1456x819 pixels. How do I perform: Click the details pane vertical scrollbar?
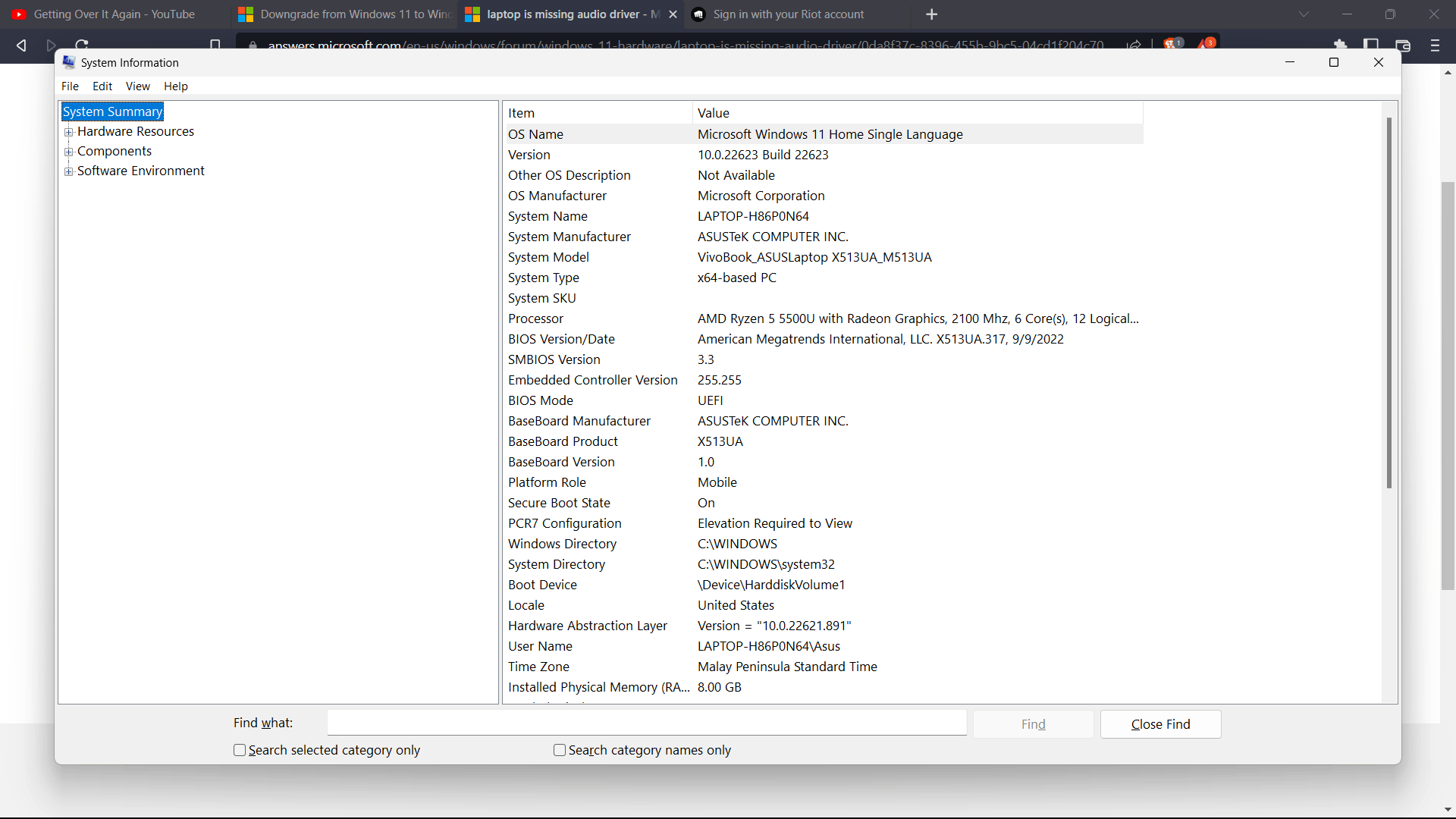1389,303
